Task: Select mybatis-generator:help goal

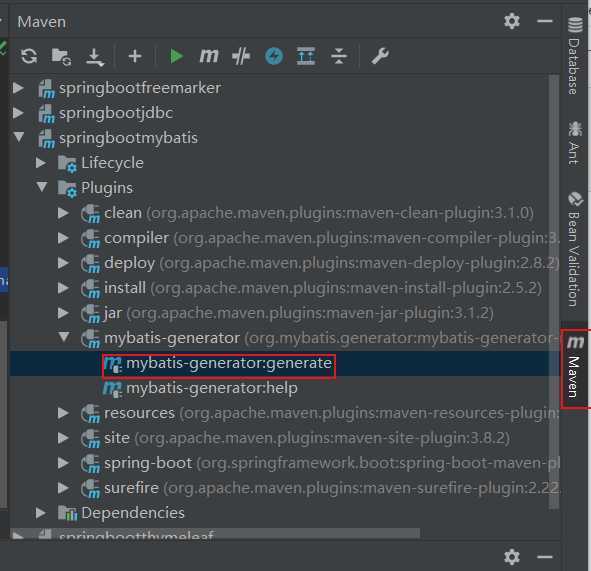Action: (212, 388)
